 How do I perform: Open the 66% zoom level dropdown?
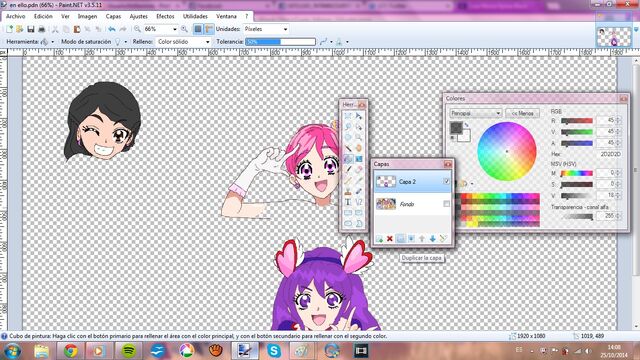pyautogui.click(x=175, y=29)
